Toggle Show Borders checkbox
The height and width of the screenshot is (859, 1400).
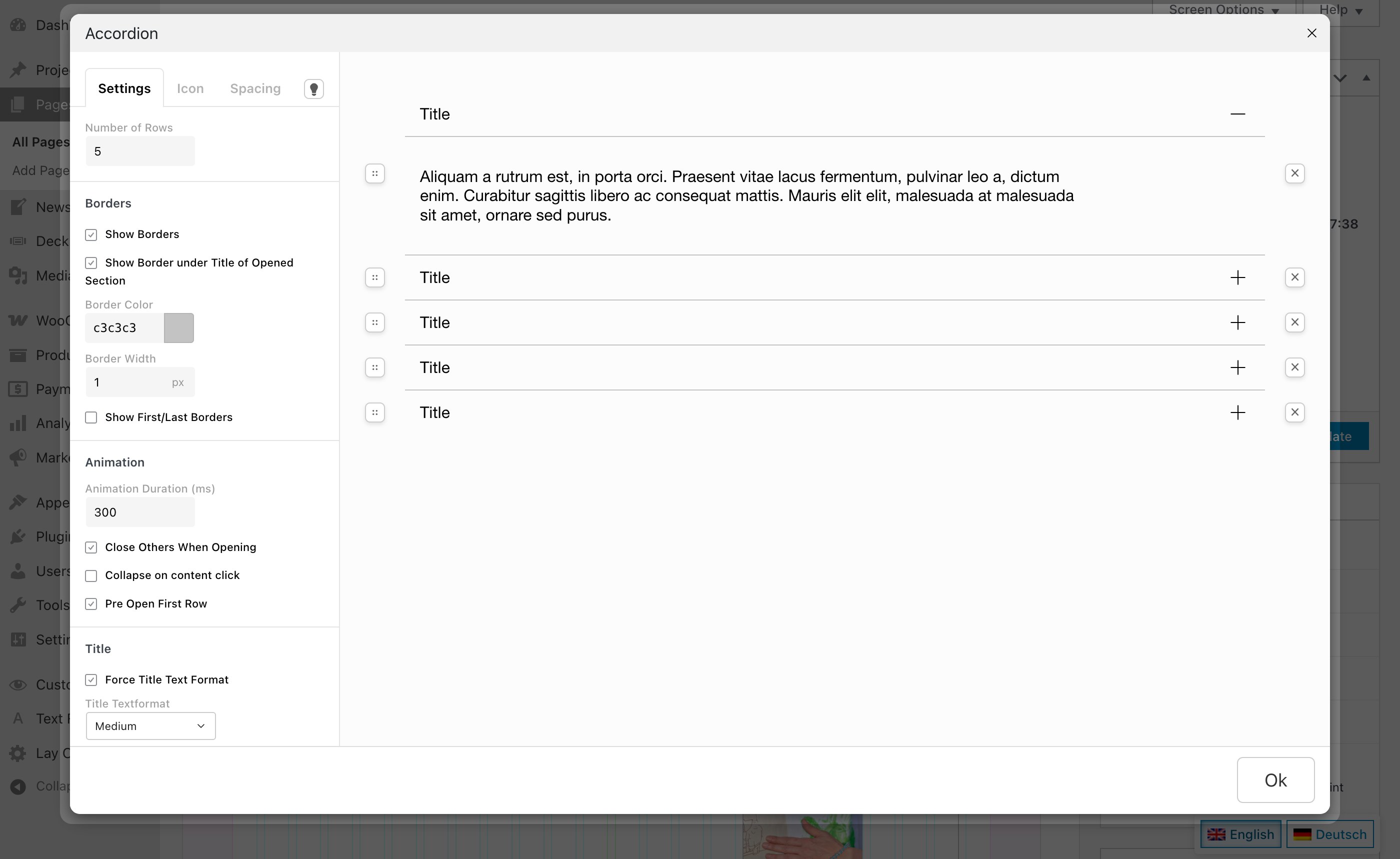click(x=91, y=234)
